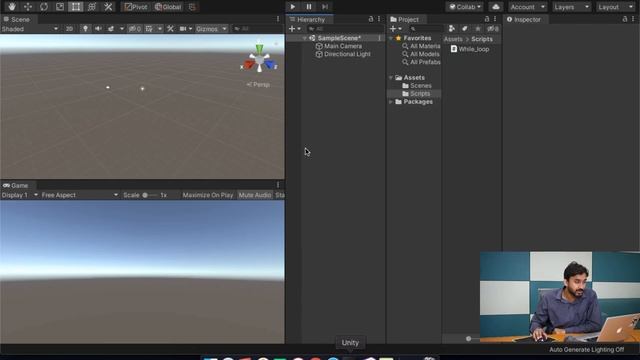Open Hierarchy create plus menu

[x=294, y=29]
